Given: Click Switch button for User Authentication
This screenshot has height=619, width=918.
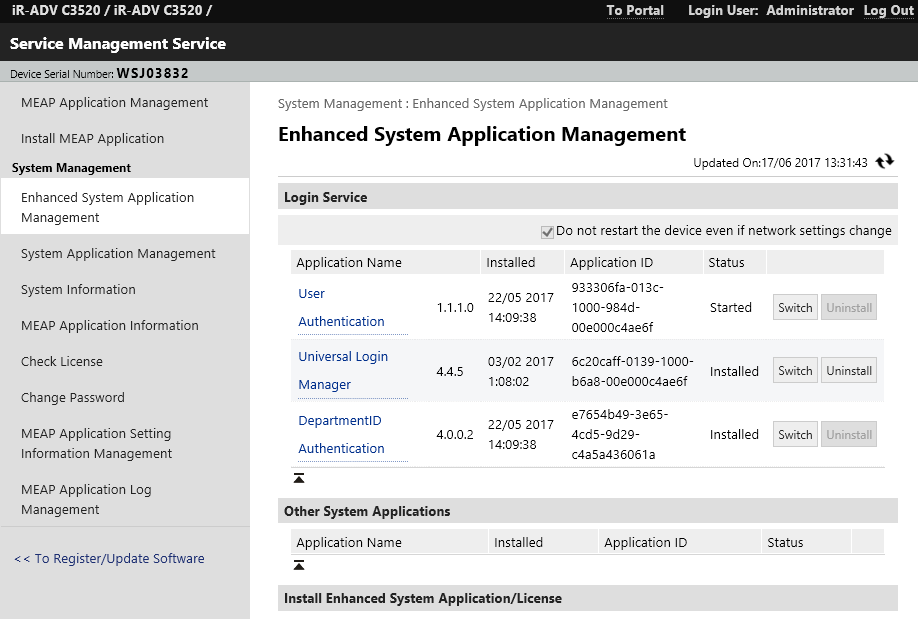Looking at the screenshot, I should (795, 308).
